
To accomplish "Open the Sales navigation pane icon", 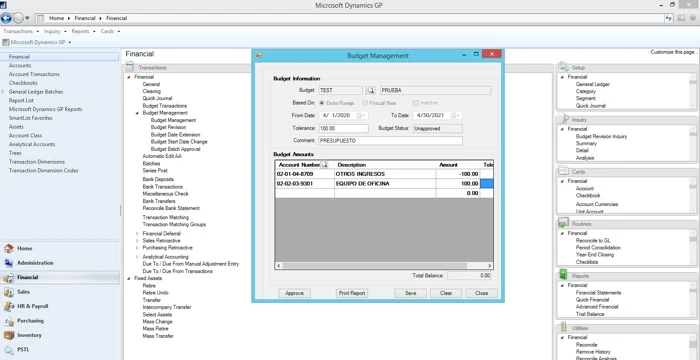I will pos(8,292).
